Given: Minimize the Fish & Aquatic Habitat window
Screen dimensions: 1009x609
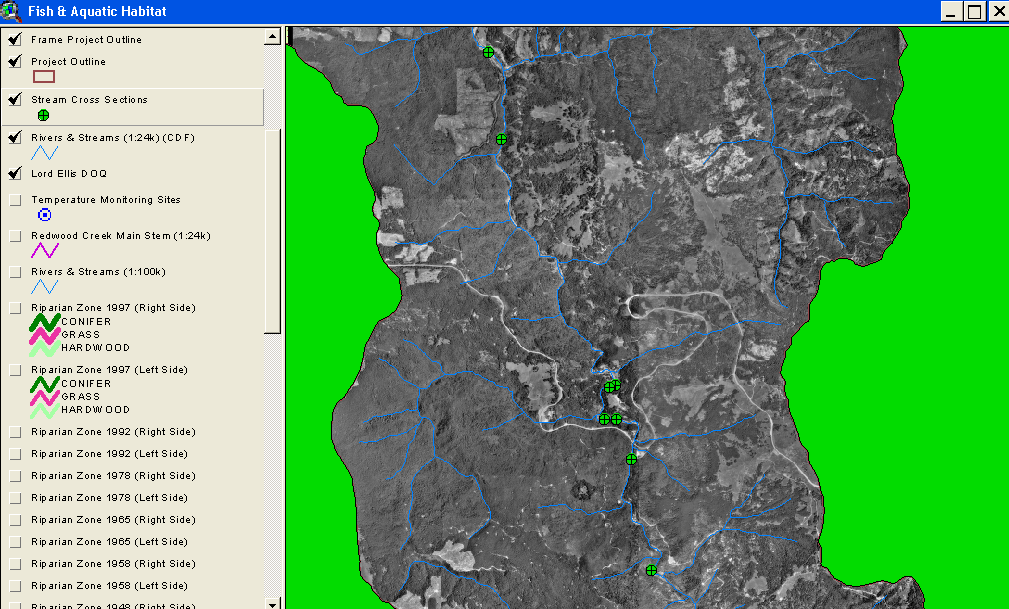Looking at the screenshot, I should click(951, 12).
